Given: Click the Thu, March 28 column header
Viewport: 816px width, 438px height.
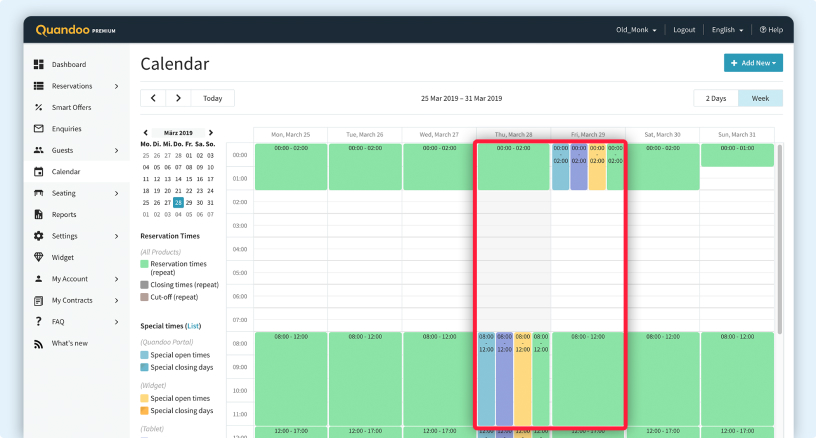Looking at the screenshot, I should (x=514, y=134).
